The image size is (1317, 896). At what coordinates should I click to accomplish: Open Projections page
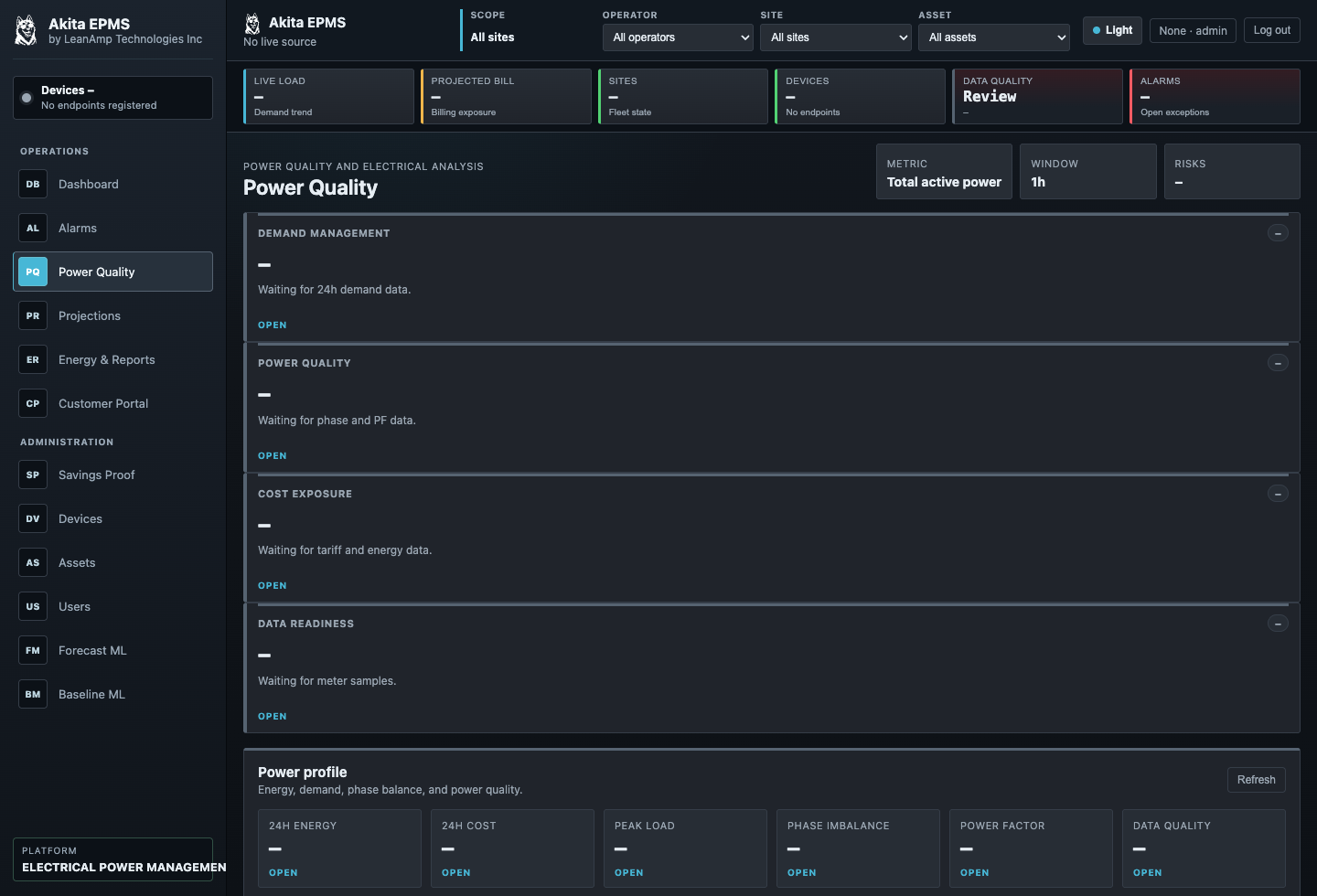[112, 315]
